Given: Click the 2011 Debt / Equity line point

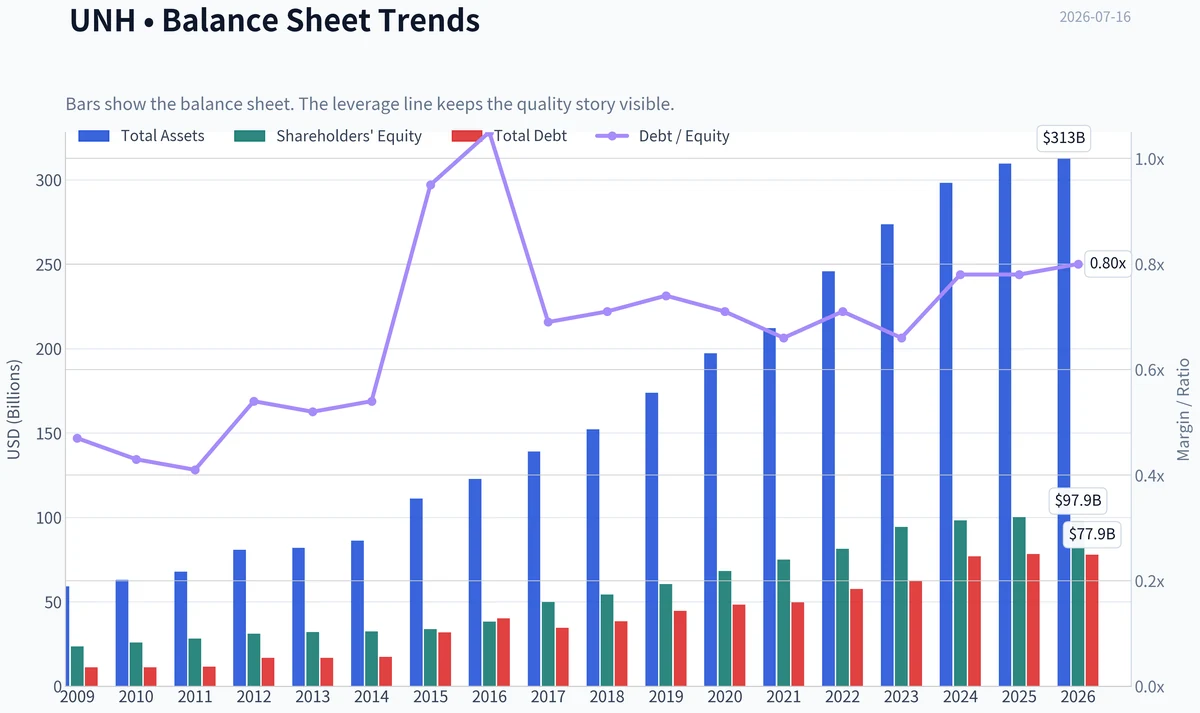Looking at the screenshot, I should [195, 470].
